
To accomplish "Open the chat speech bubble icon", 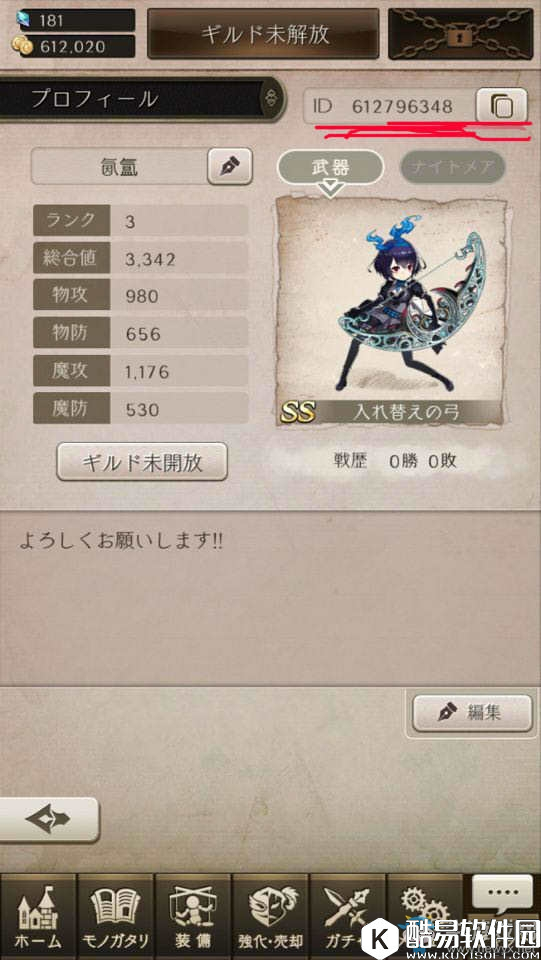I will [x=502, y=893].
